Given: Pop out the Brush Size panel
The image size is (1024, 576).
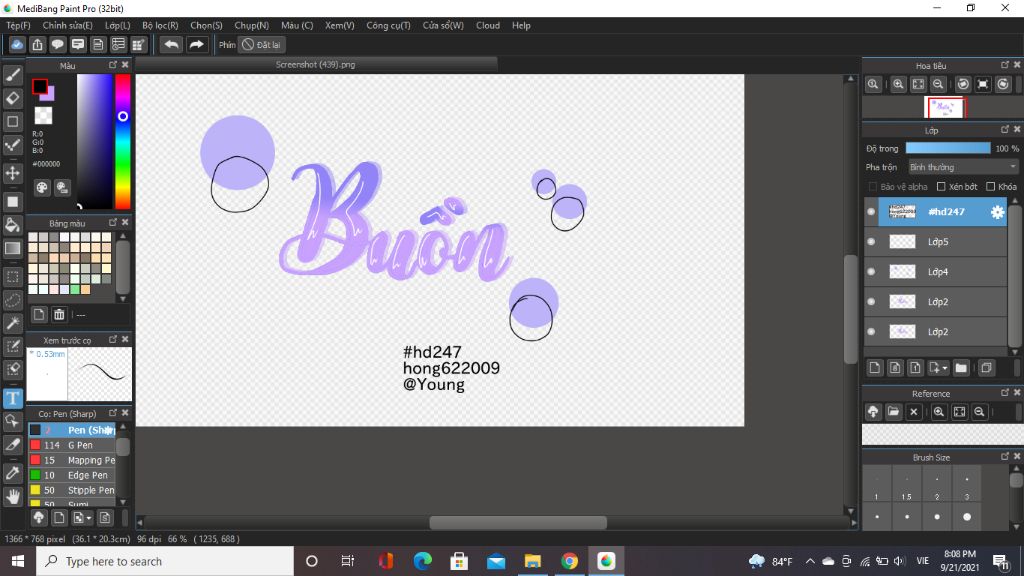Looking at the screenshot, I should 1005,456.
